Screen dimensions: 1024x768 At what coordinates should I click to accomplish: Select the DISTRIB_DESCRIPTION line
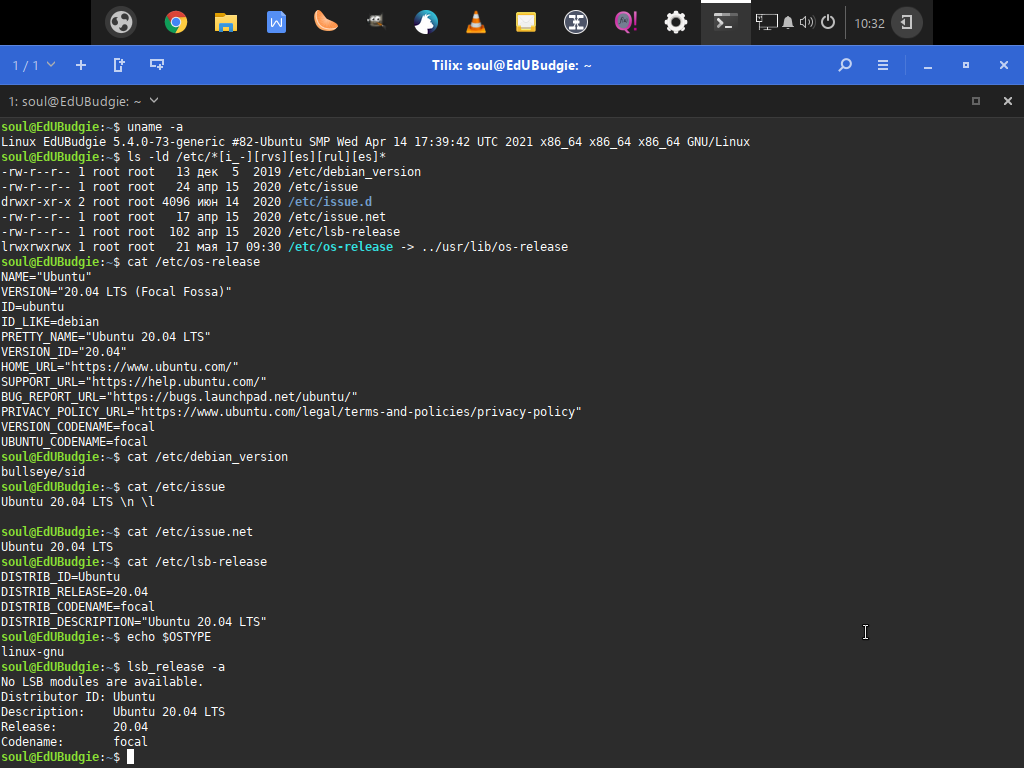[134, 622]
